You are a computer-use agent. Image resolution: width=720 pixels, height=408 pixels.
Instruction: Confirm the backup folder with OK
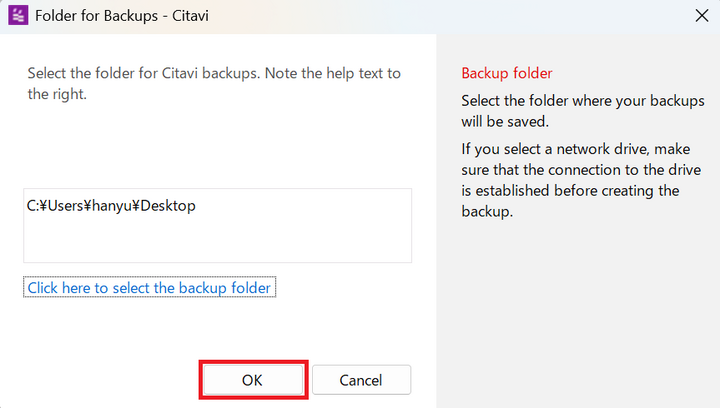click(253, 380)
